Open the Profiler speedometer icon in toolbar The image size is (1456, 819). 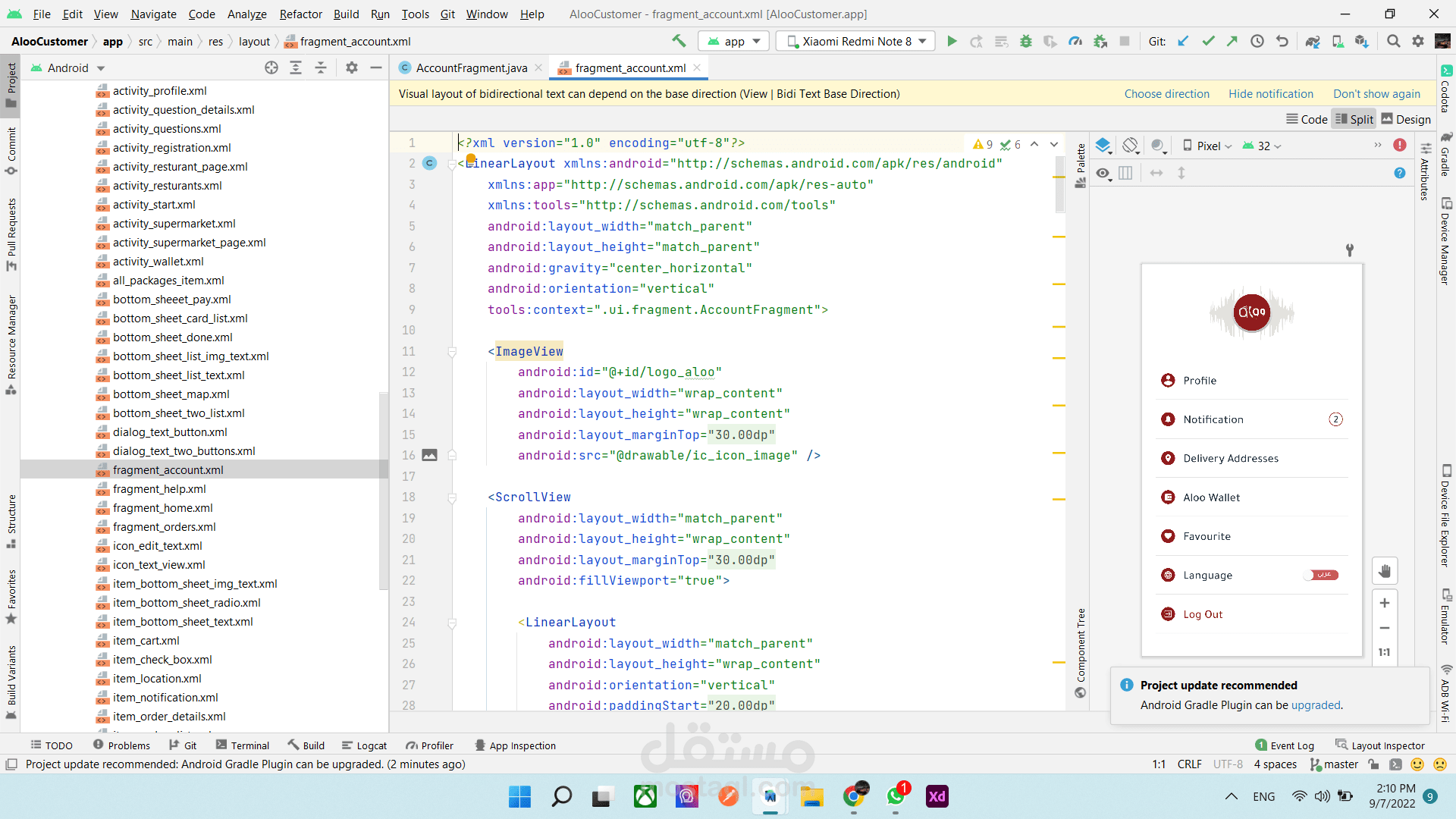1075,42
